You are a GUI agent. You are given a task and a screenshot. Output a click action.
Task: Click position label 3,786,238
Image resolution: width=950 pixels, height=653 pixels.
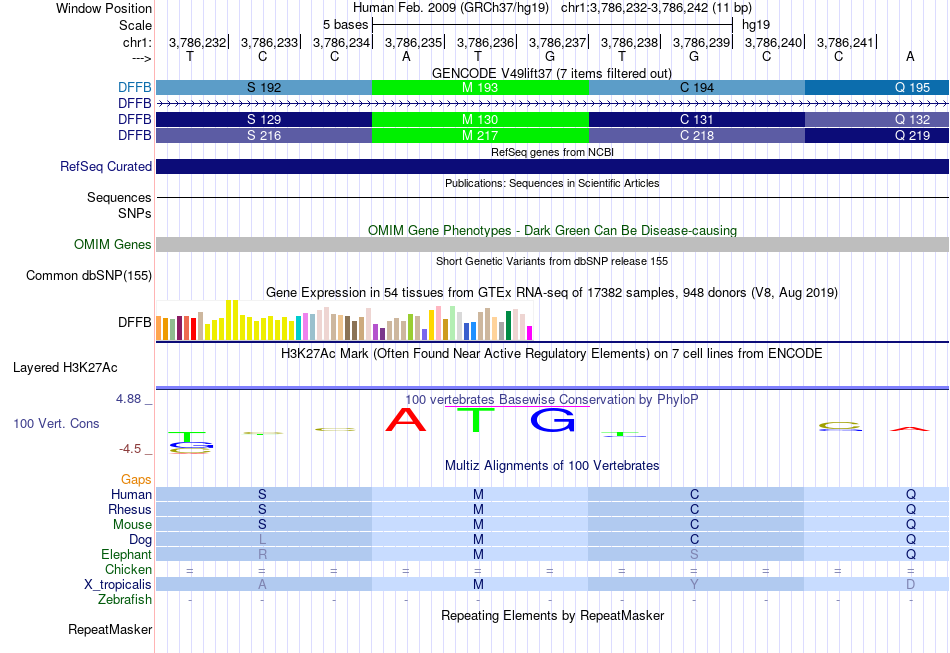point(629,42)
